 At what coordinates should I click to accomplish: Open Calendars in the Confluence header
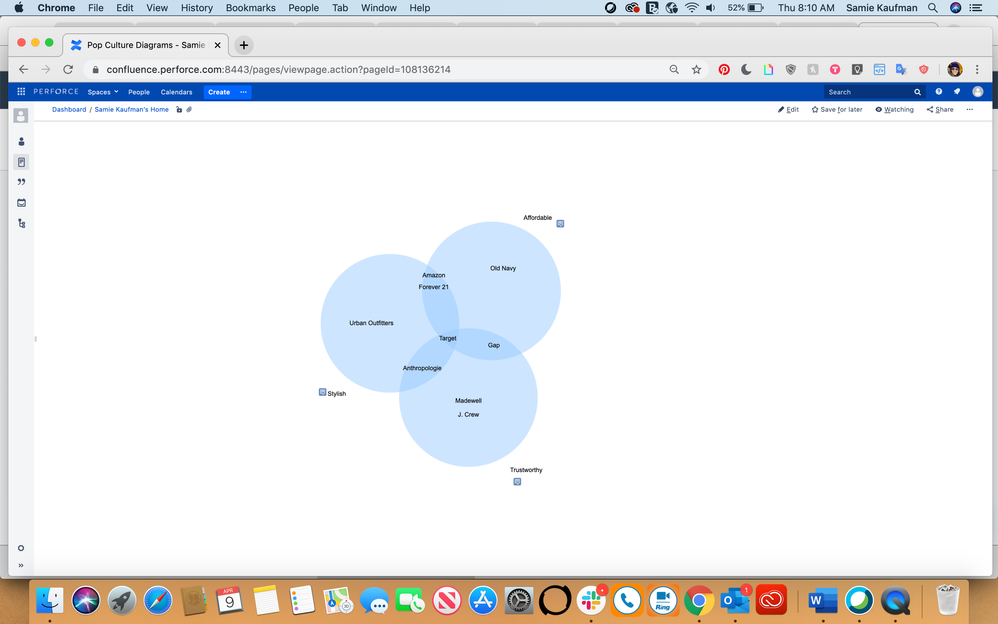click(x=176, y=92)
